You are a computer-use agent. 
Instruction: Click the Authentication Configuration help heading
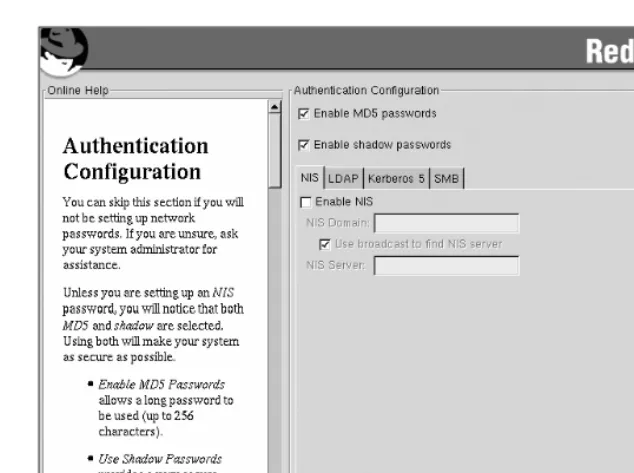click(x=136, y=158)
